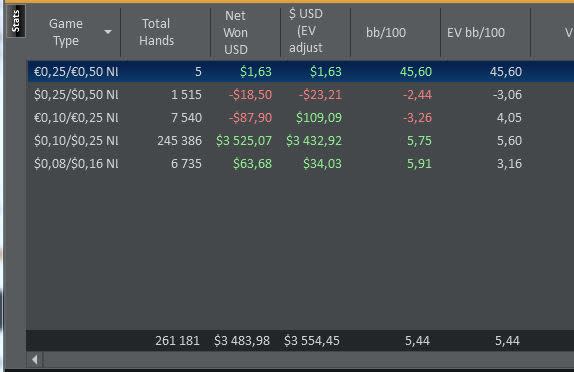Sort by the Total Hands column header

[156, 32]
